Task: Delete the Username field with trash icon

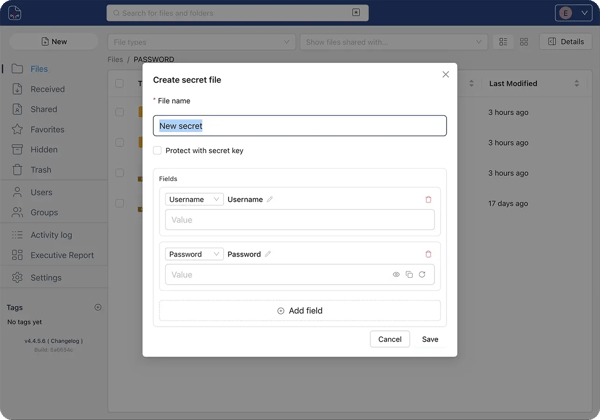Action: tap(429, 200)
